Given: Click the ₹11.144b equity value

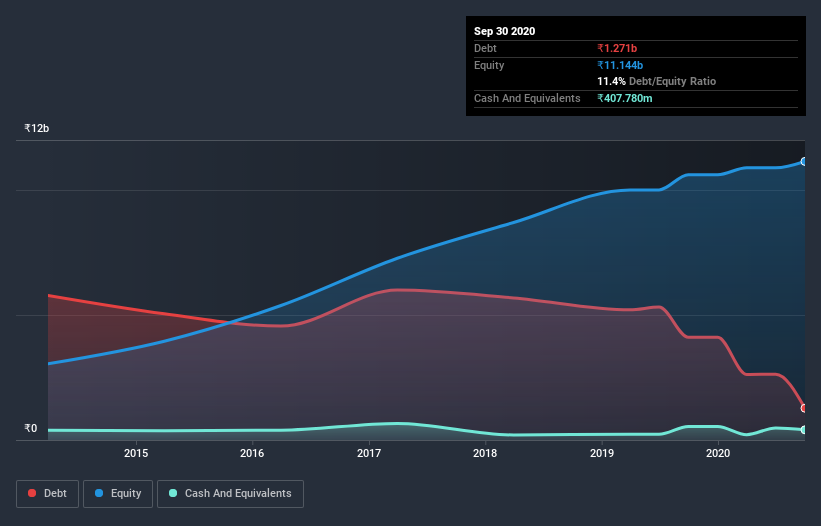Looking at the screenshot, I should (620, 65).
